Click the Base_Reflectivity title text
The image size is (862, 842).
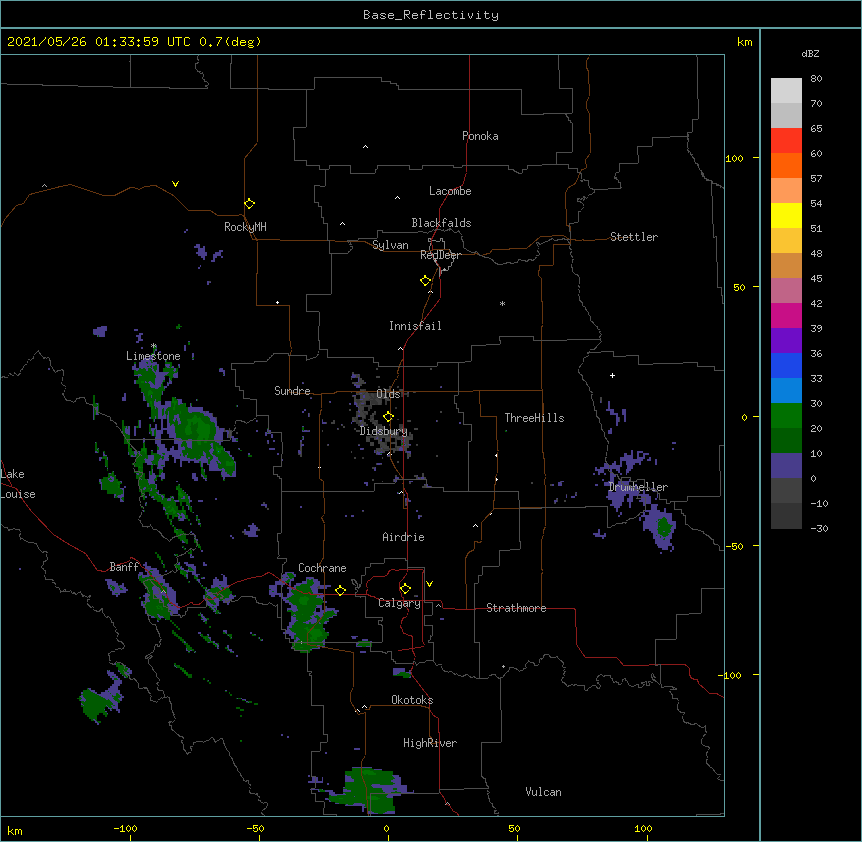(x=431, y=15)
